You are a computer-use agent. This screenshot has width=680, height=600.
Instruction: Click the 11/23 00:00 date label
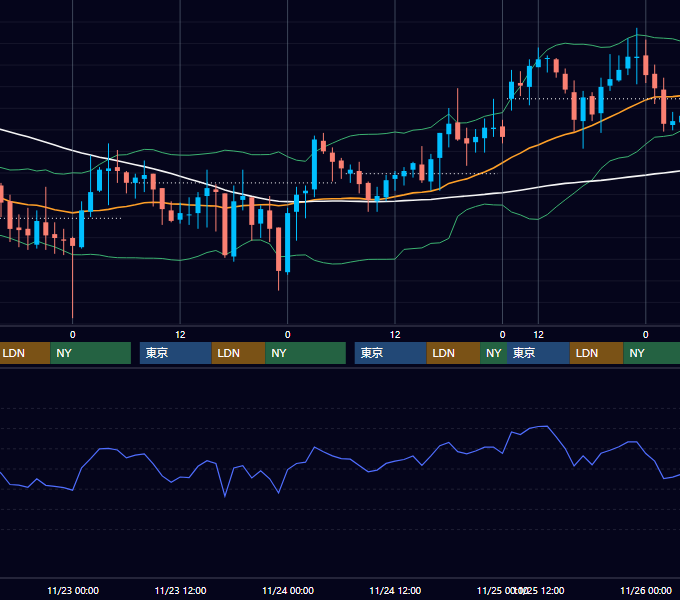point(73,590)
